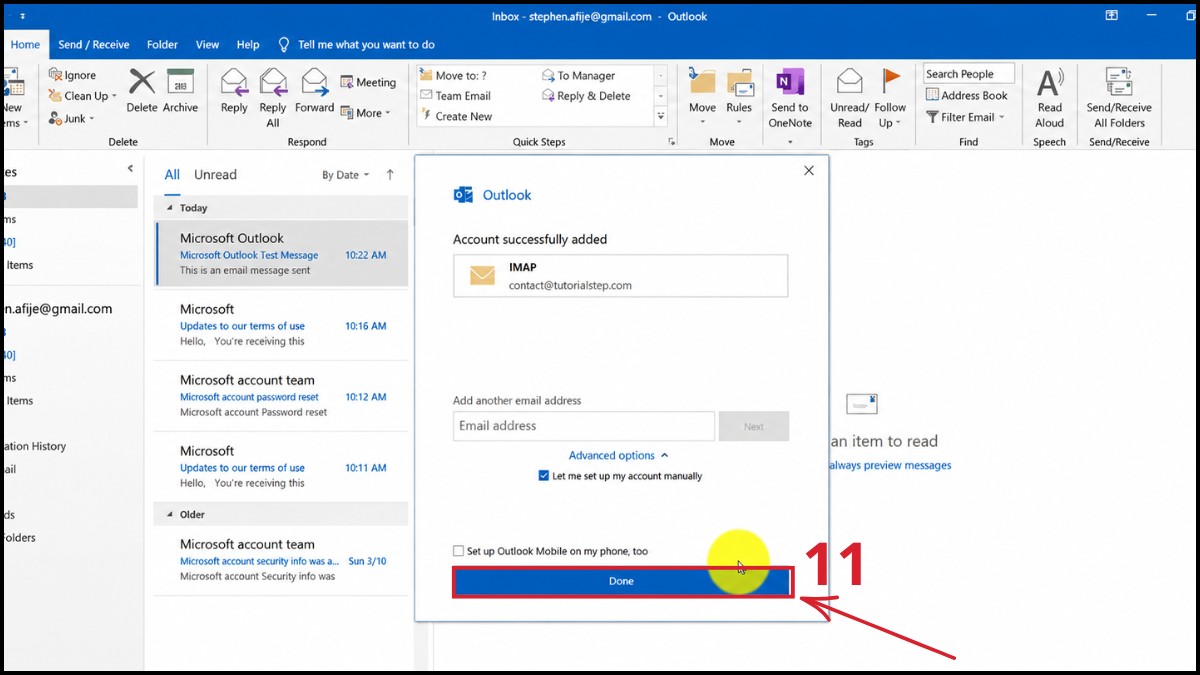Screen dimensions: 1200x675
Task: Click the lightbulb Tell me icon
Action: (x=283, y=44)
